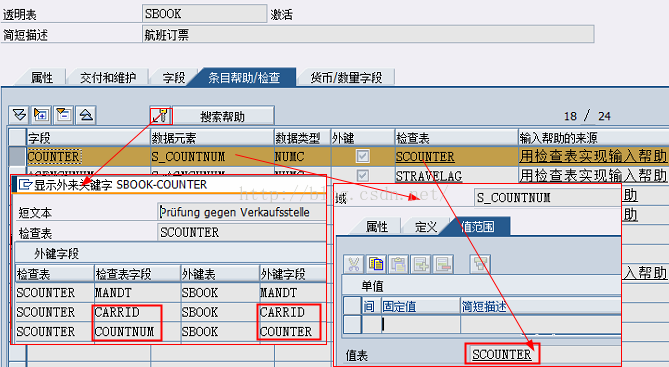Click 用检查表实现输入帮助 link in COUNTER row
The height and width of the screenshot is (367, 669).
pyautogui.click(x=593, y=156)
